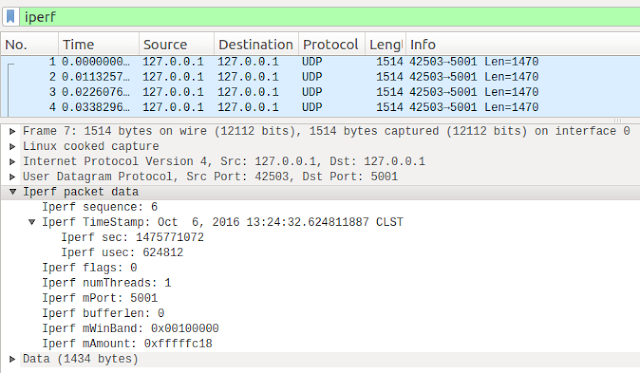Select packet 3 at time 0.0226076
Image resolution: width=640 pixels, height=373 pixels.
(320, 92)
